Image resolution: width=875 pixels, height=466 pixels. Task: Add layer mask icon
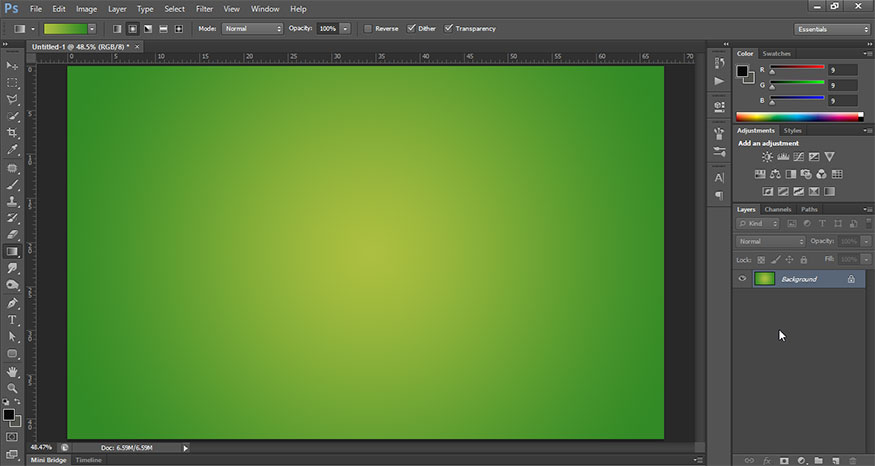pyautogui.click(x=784, y=460)
